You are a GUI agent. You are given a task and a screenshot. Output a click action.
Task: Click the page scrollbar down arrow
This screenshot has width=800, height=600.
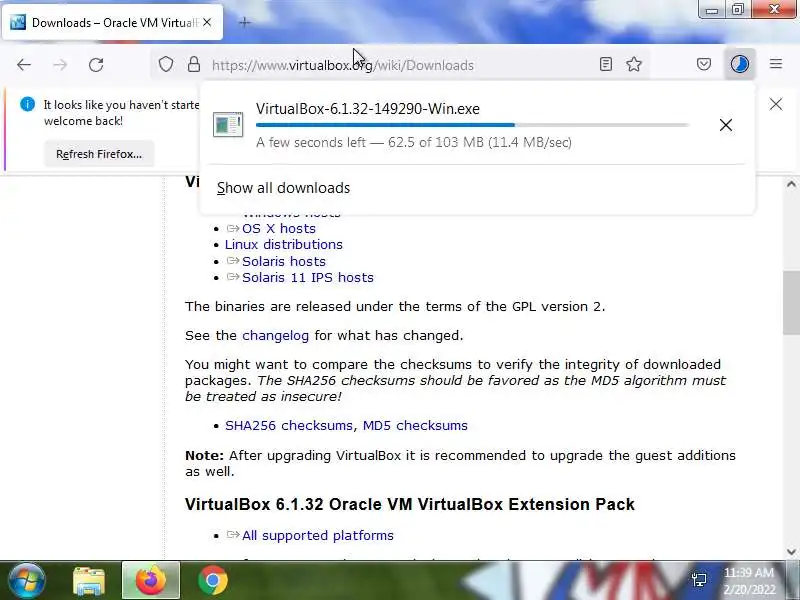pyautogui.click(x=791, y=551)
